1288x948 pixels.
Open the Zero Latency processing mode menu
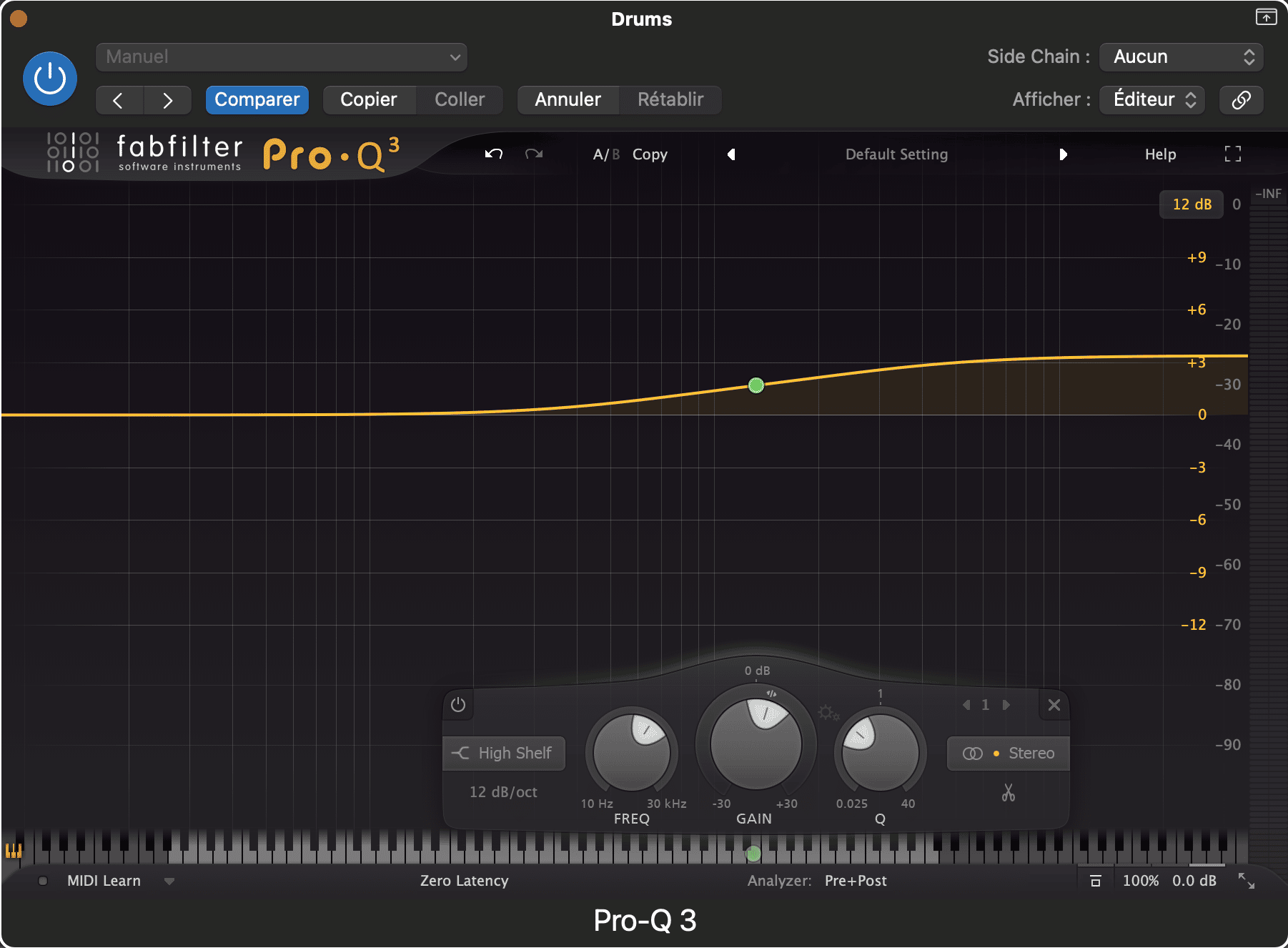point(465,881)
